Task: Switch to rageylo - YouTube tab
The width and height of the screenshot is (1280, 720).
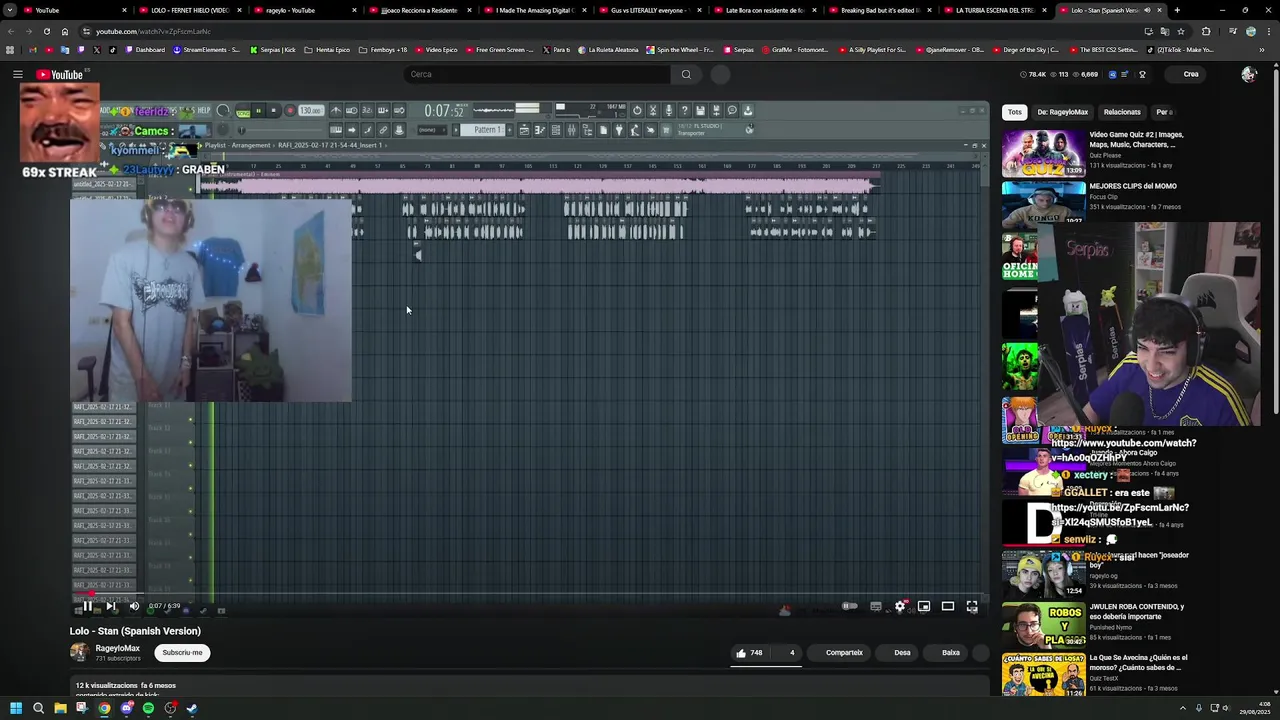Action: [304, 10]
